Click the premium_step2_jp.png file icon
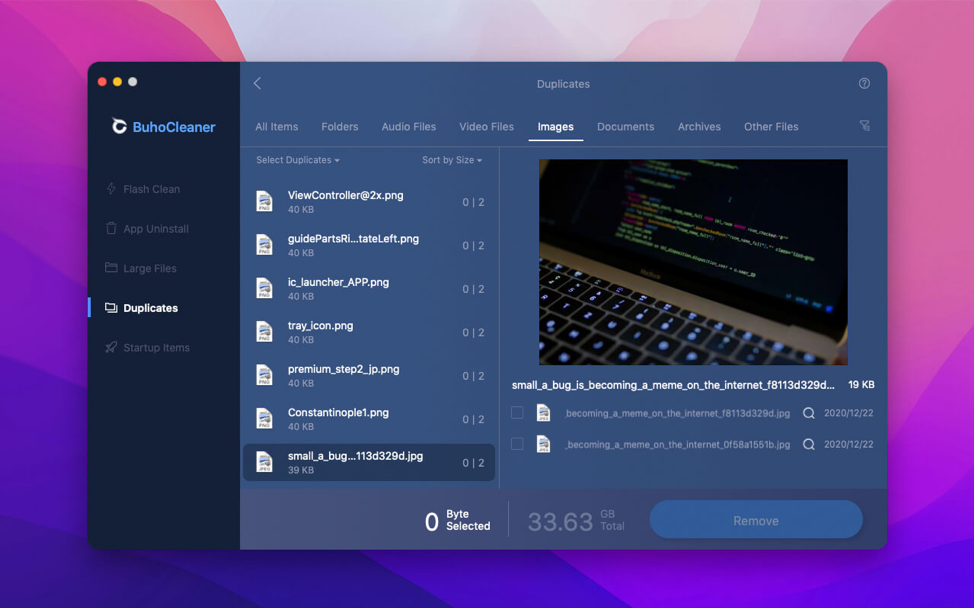974x608 pixels. point(265,376)
